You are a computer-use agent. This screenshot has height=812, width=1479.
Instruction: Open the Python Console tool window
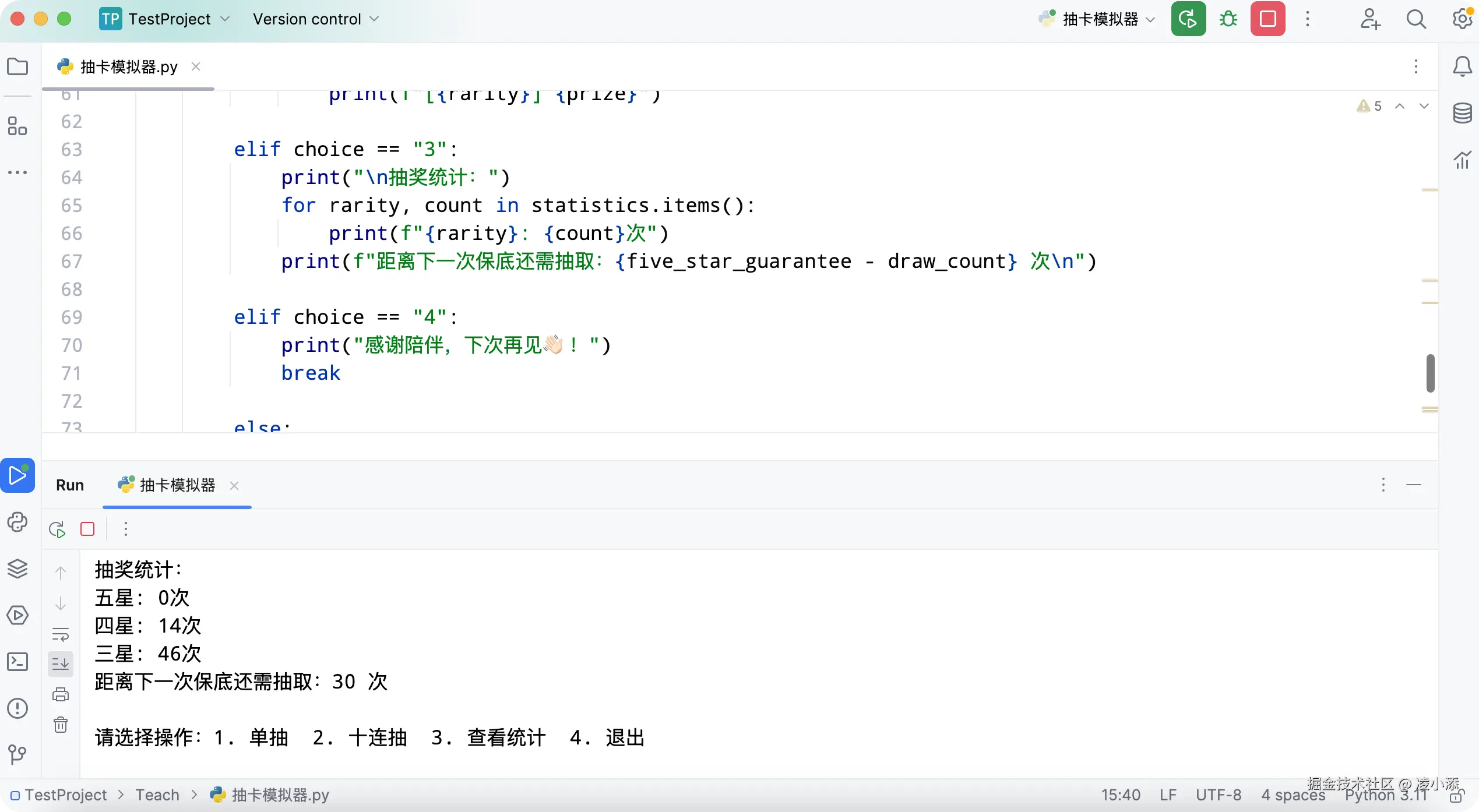point(17,522)
